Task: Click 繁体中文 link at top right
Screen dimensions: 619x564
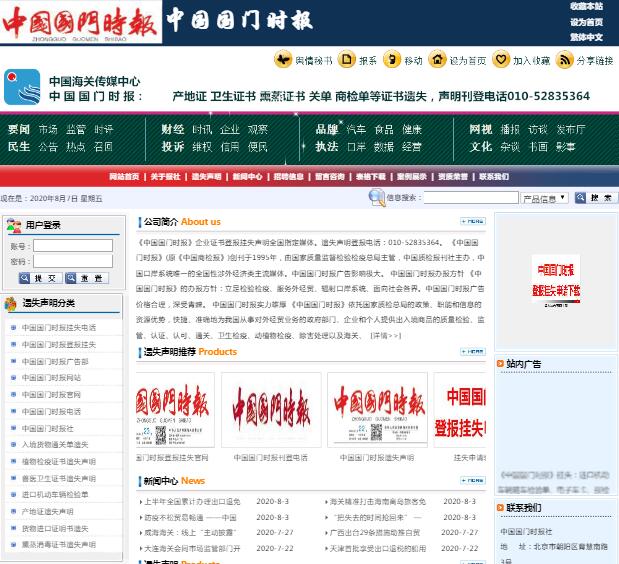Action: click(586, 37)
